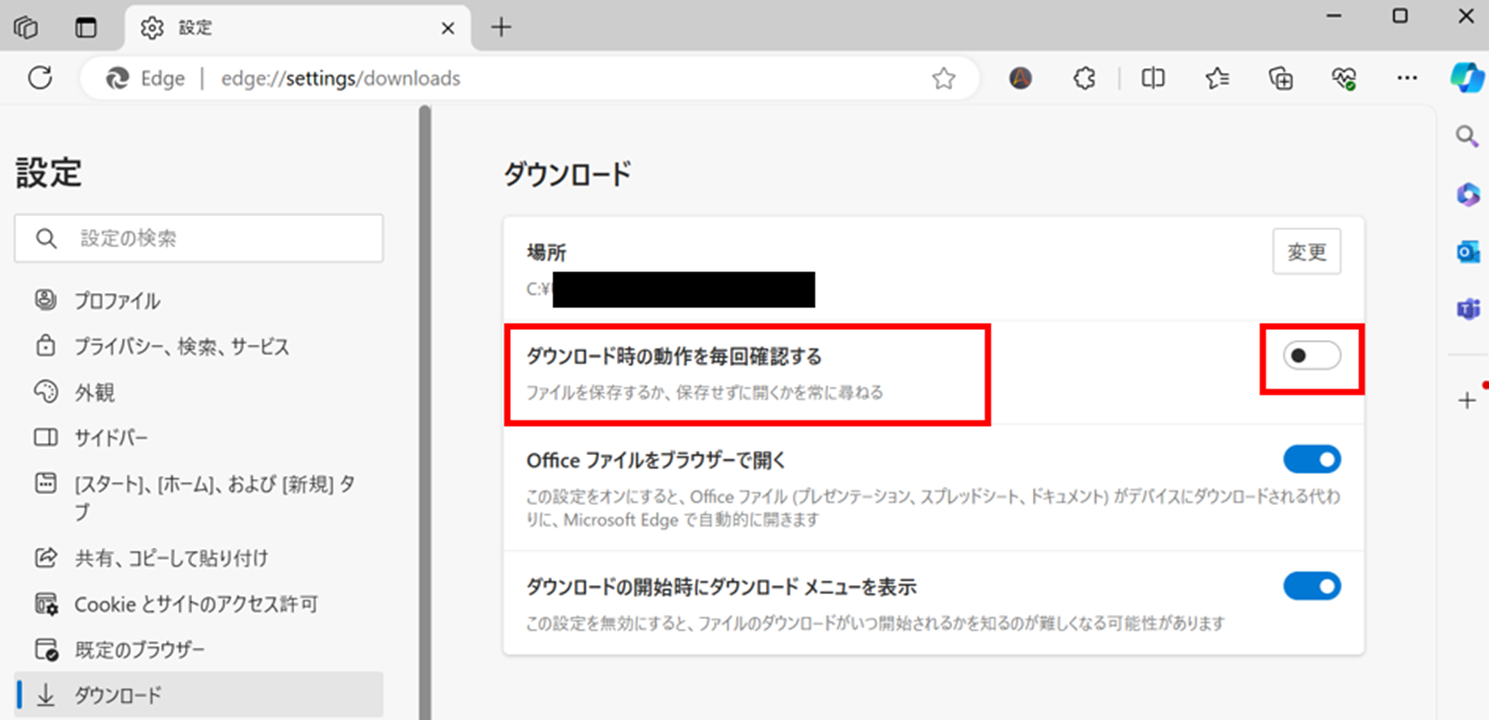This screenshot has height=720, width=1489.
Task: Open a new tab with plus button
Action: pyautogui.click(x=501, y=28)
